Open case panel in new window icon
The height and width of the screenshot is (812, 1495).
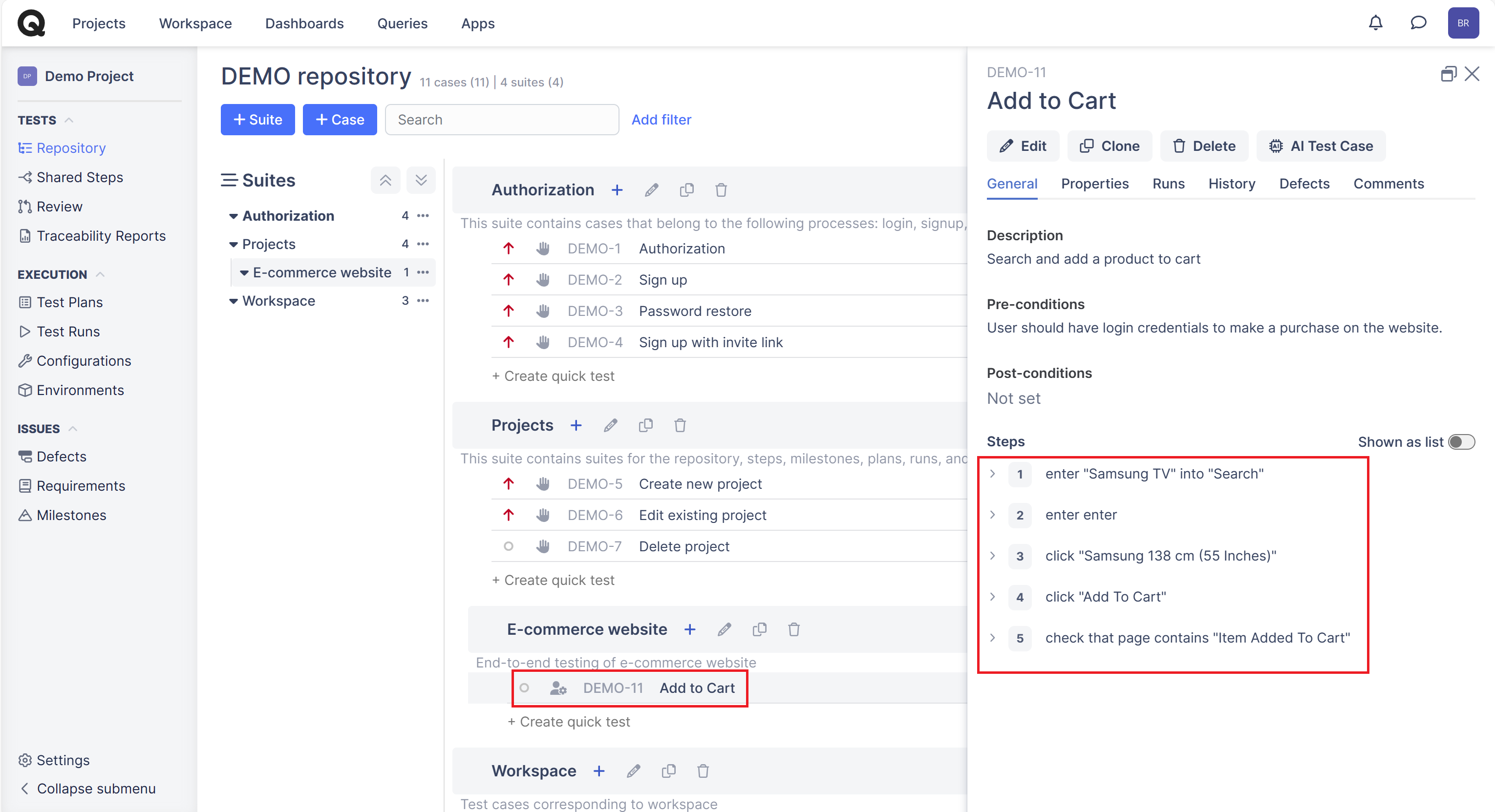click(1448, 74)
